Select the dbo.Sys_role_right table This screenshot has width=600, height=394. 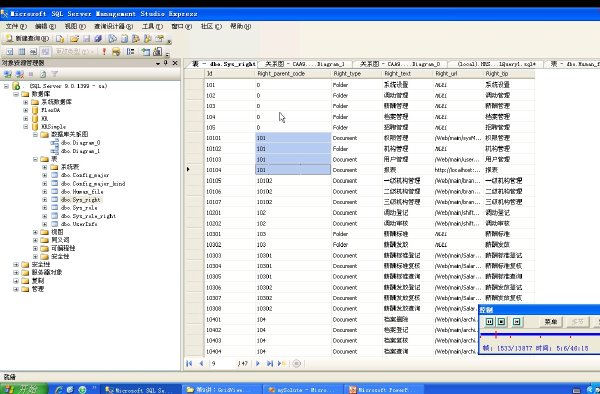88,216
